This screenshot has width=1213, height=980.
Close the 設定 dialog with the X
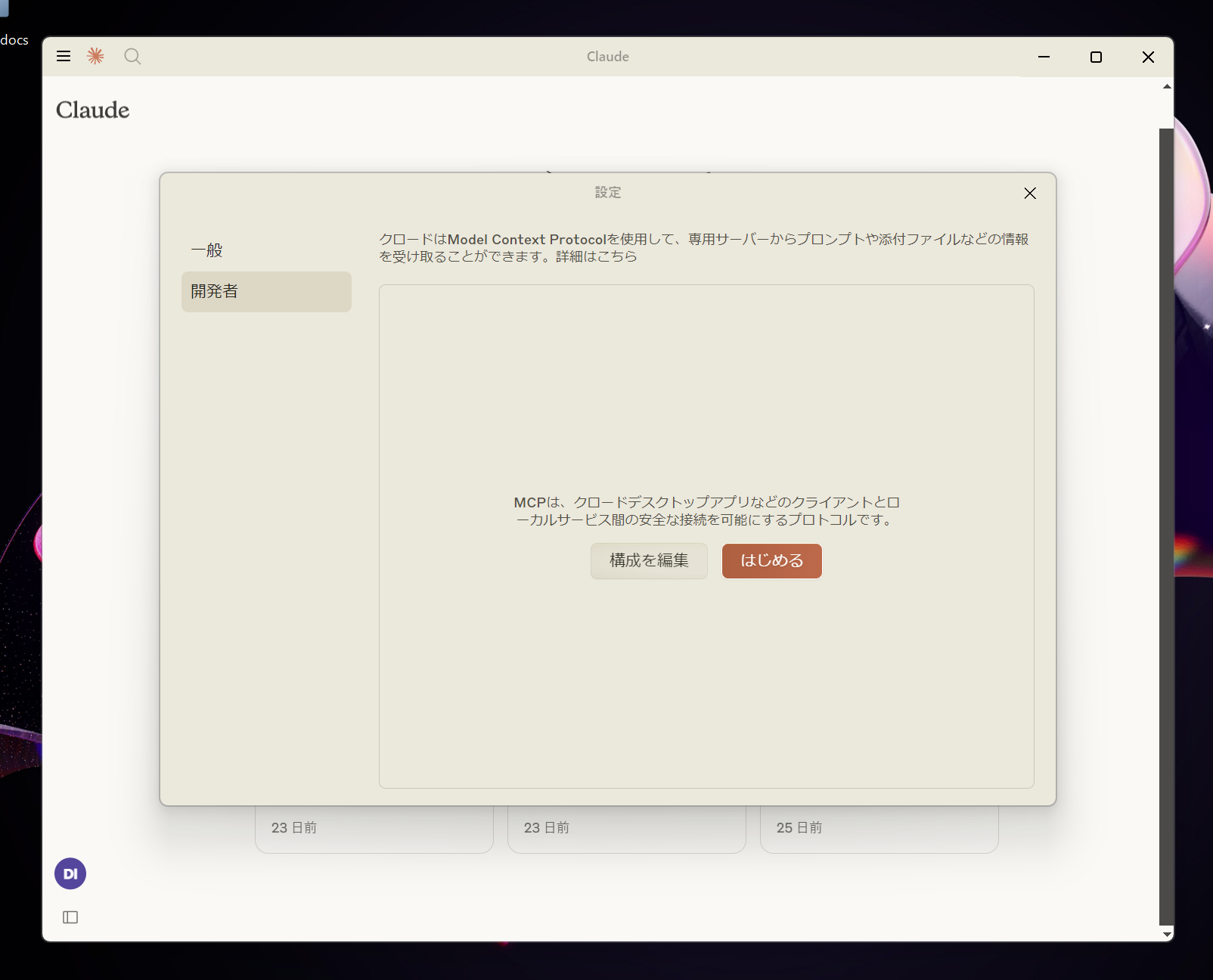click(x=1030, y=193)
